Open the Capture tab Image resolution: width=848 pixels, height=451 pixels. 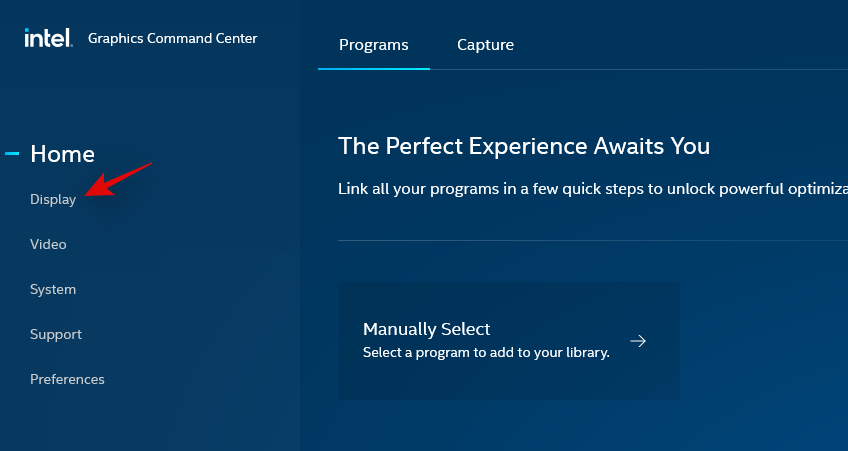[485, 45]
